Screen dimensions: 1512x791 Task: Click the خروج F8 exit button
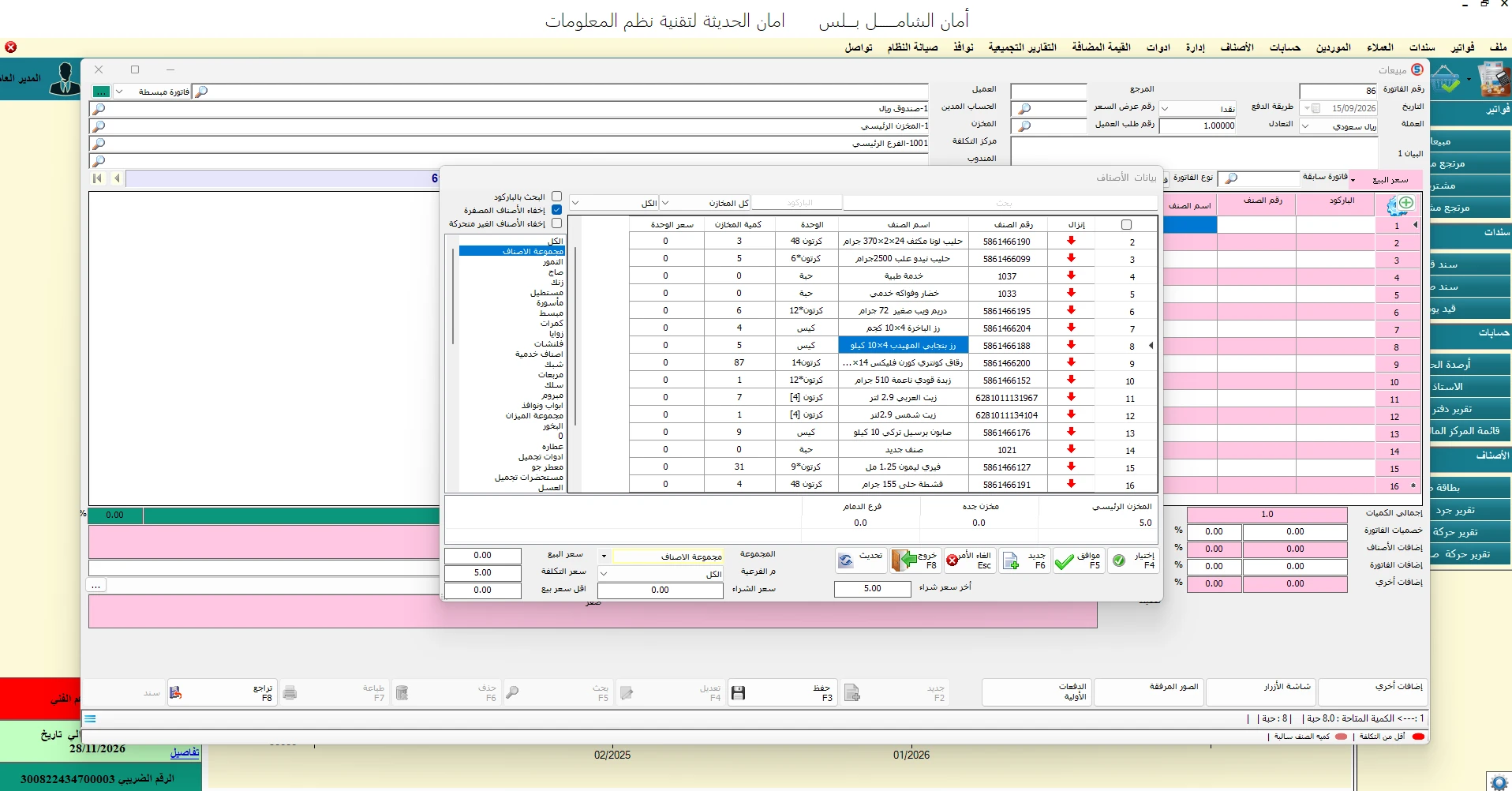915,560
